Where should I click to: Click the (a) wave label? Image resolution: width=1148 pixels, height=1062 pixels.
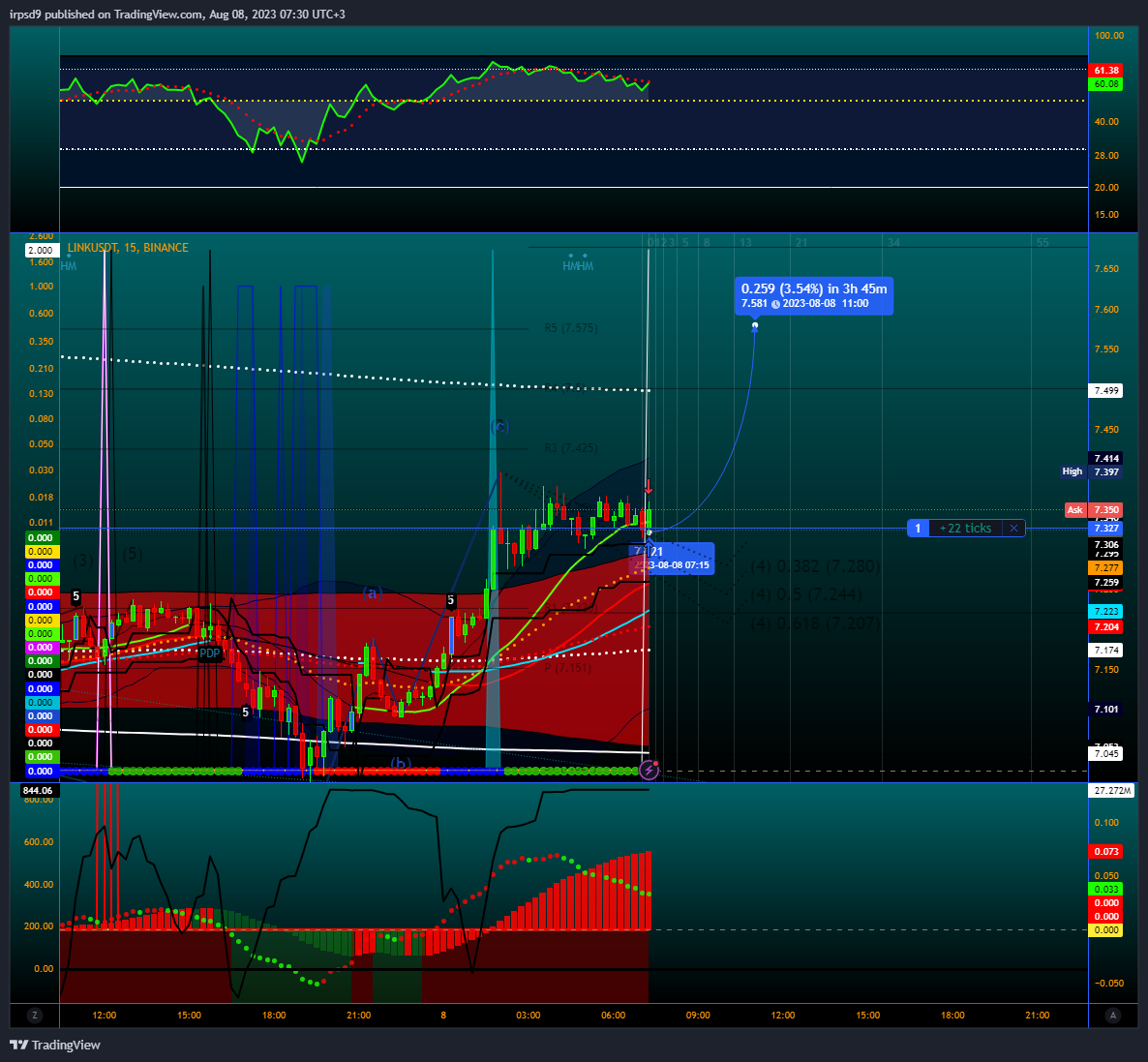point(373,592)
